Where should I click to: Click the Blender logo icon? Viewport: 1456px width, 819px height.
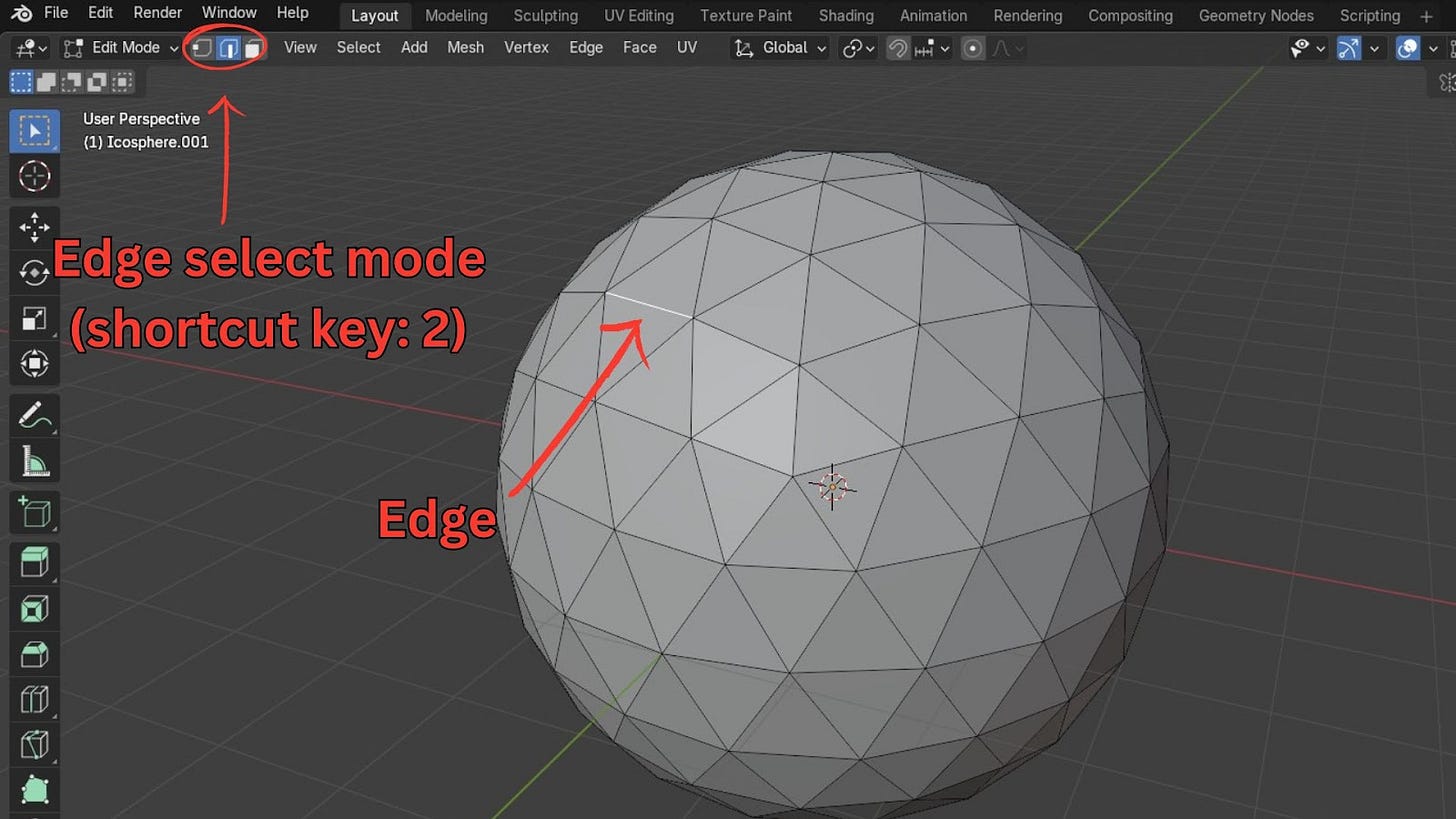21,14
